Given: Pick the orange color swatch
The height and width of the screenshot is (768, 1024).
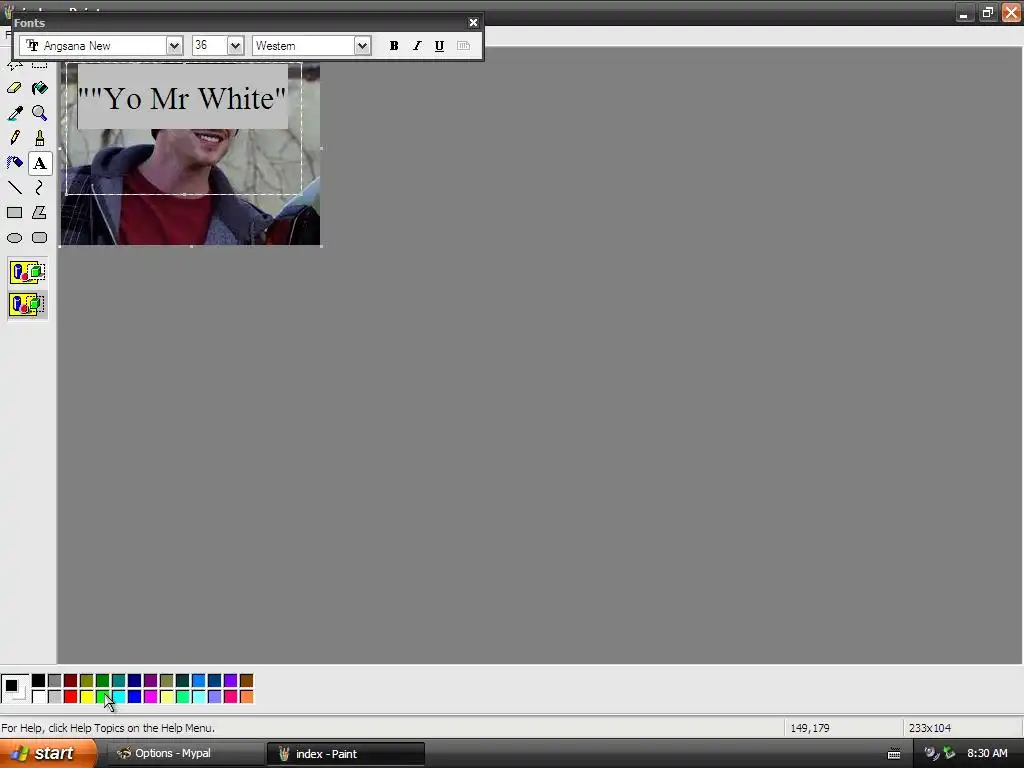Looking at the screenshot, I should pos(246,697).
